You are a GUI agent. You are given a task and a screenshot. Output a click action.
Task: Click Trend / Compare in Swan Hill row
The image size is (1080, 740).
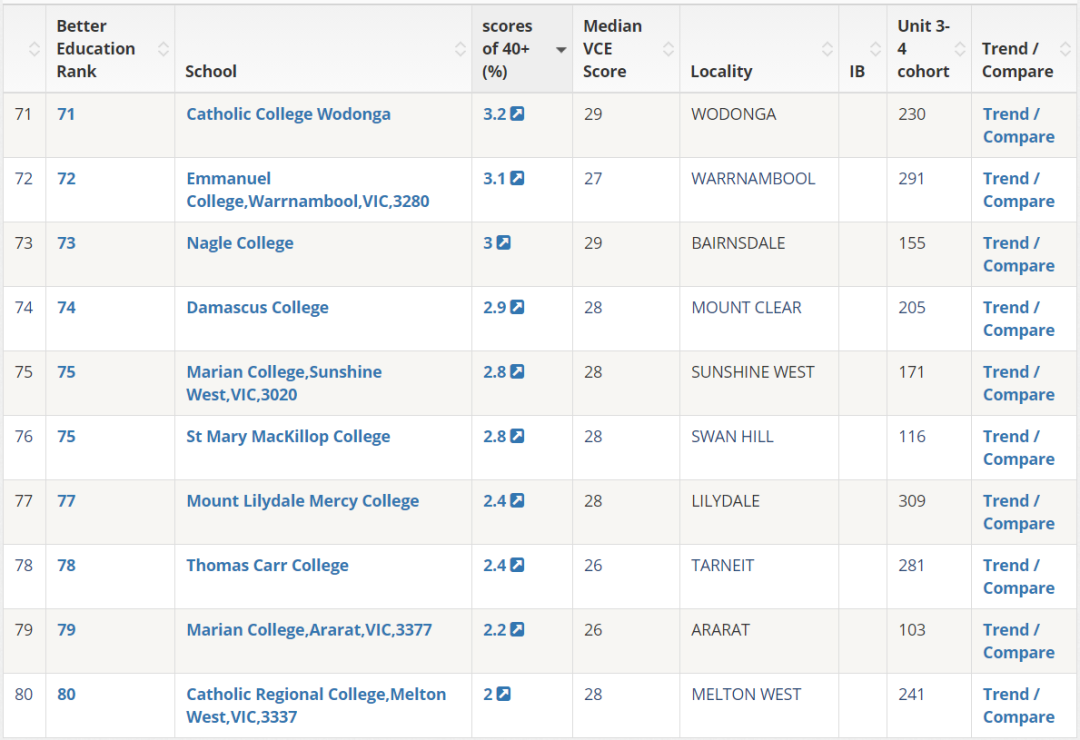[x=1018, y=447]
